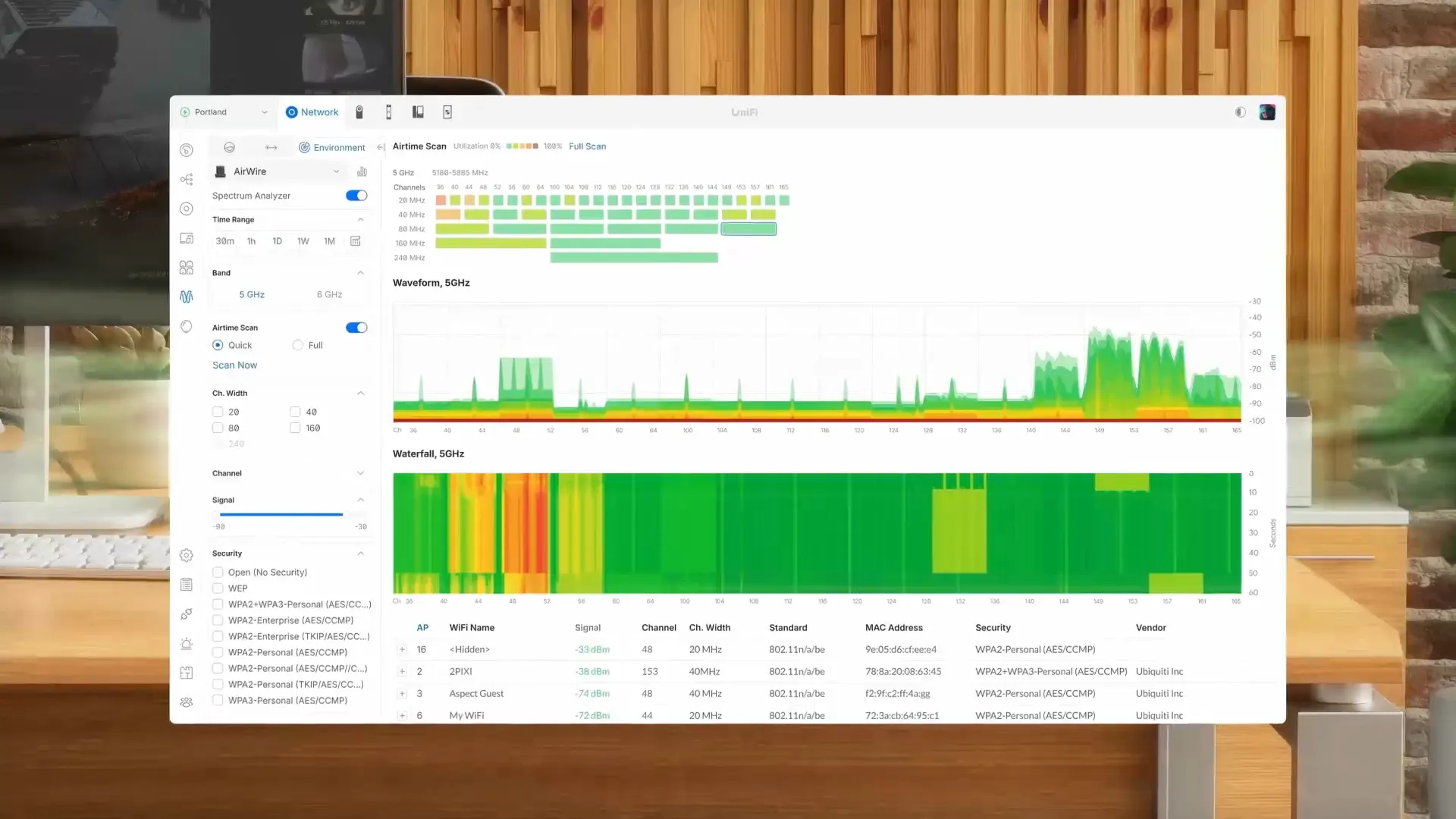This screenshot has width=1456, height=819.
Task: Check the 20 channel width box
Action: click(218, 412)
